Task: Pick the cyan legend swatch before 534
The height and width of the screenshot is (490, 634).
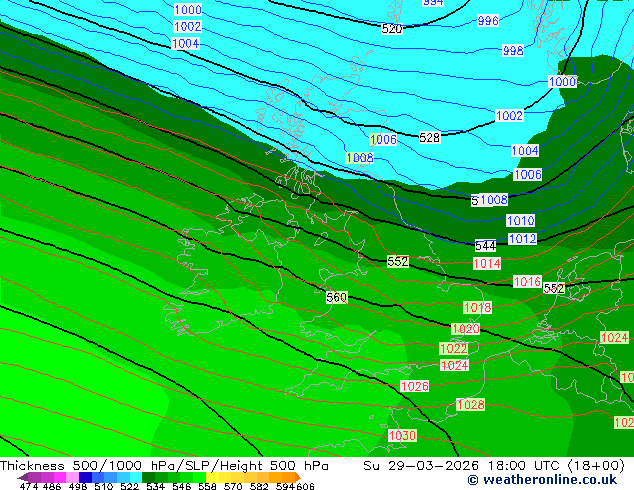Action: tap(136, 477)
